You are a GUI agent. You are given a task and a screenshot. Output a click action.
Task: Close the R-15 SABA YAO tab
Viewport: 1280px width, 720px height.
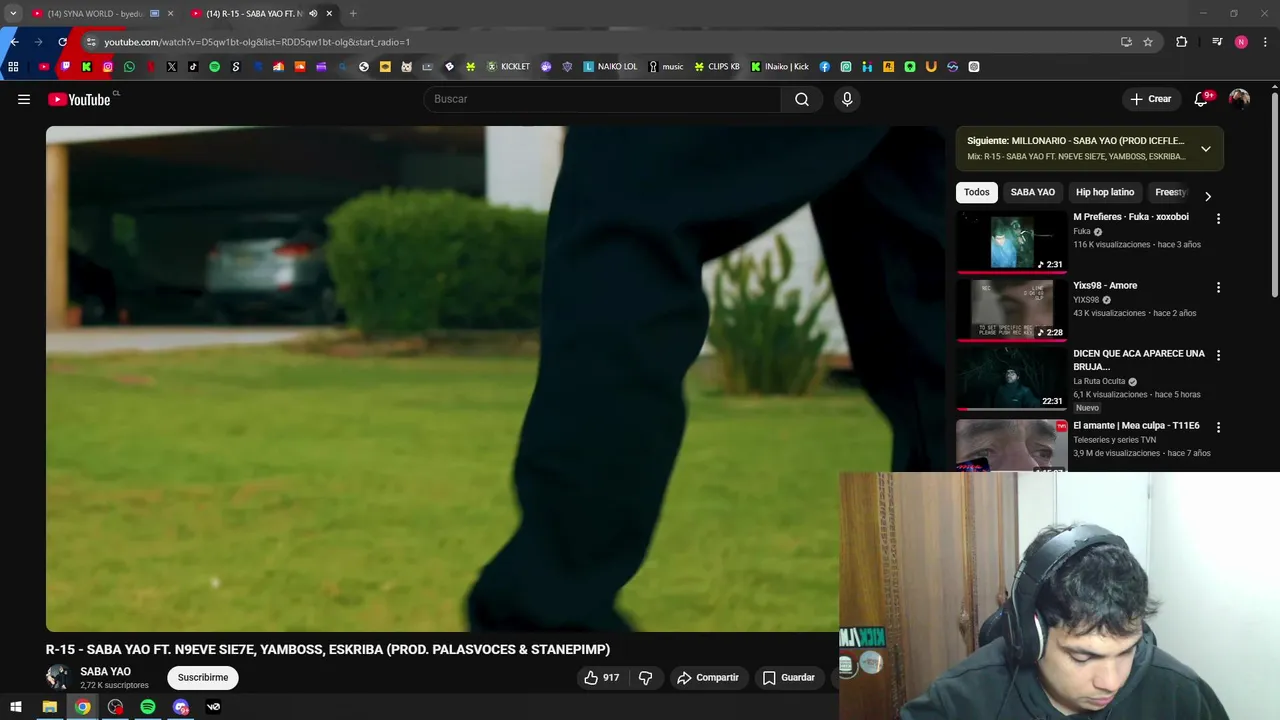coord(329,14)
